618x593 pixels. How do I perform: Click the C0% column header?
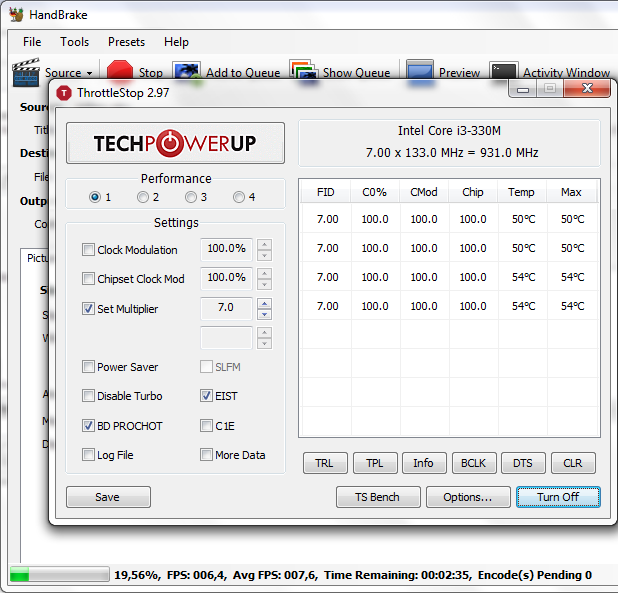[x=375, y=192]
